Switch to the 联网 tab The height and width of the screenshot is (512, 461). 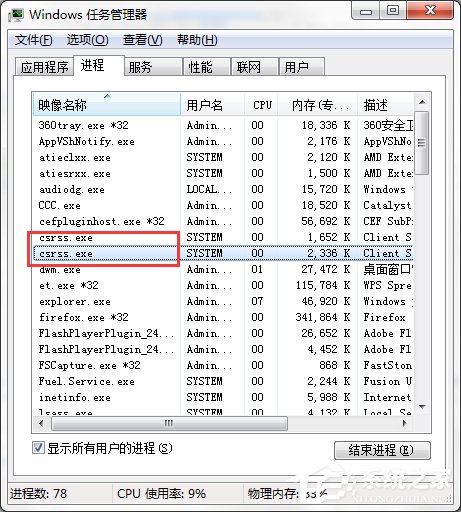(x=255, y=67)
